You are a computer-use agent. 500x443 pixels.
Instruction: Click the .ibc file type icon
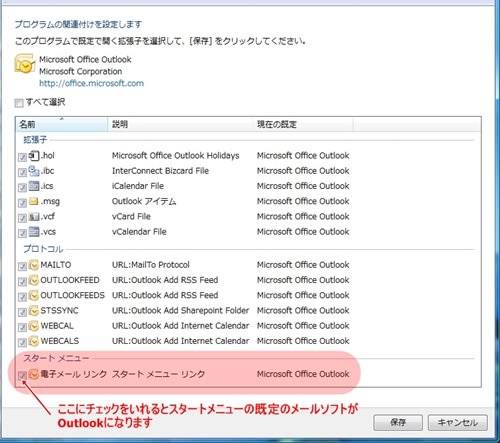(34, 171)
